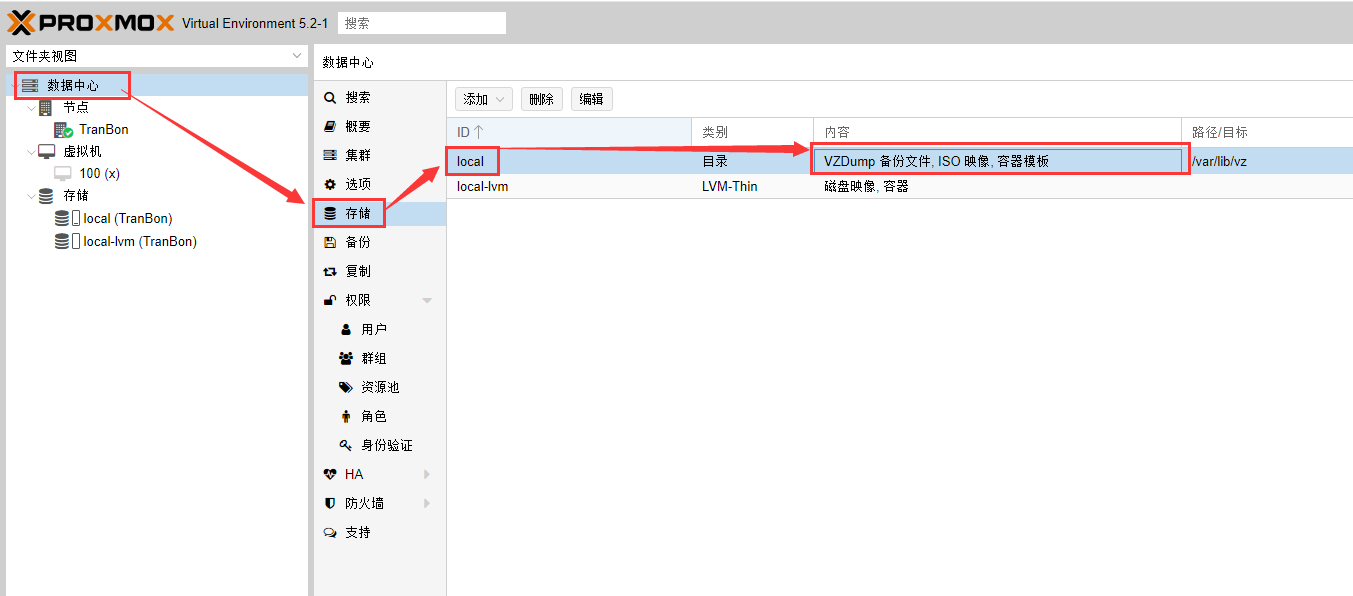The height and width of the screenshot is (596, 1353).
Task: Select the local-lvm storage row ID
Action: coord(483,186)
